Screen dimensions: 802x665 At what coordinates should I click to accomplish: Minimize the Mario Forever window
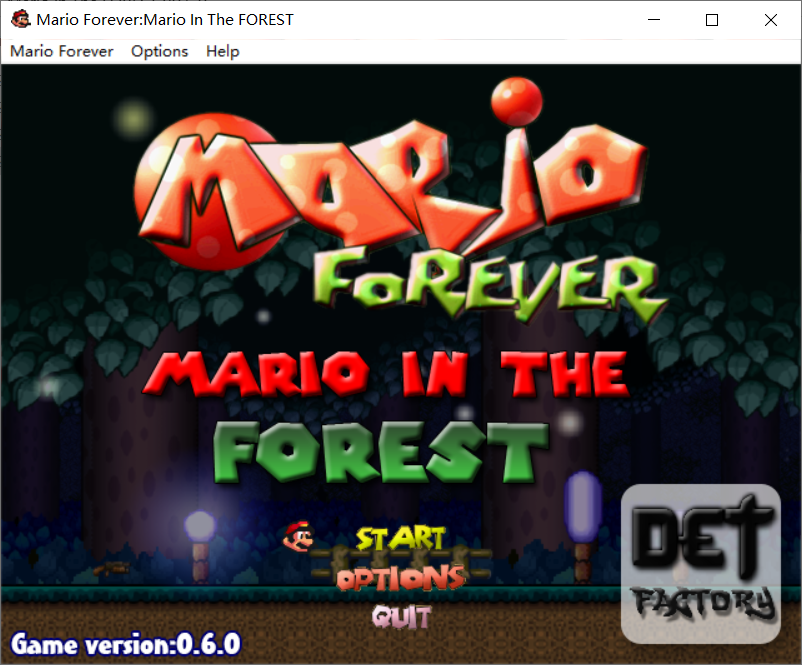pos(654,20)
